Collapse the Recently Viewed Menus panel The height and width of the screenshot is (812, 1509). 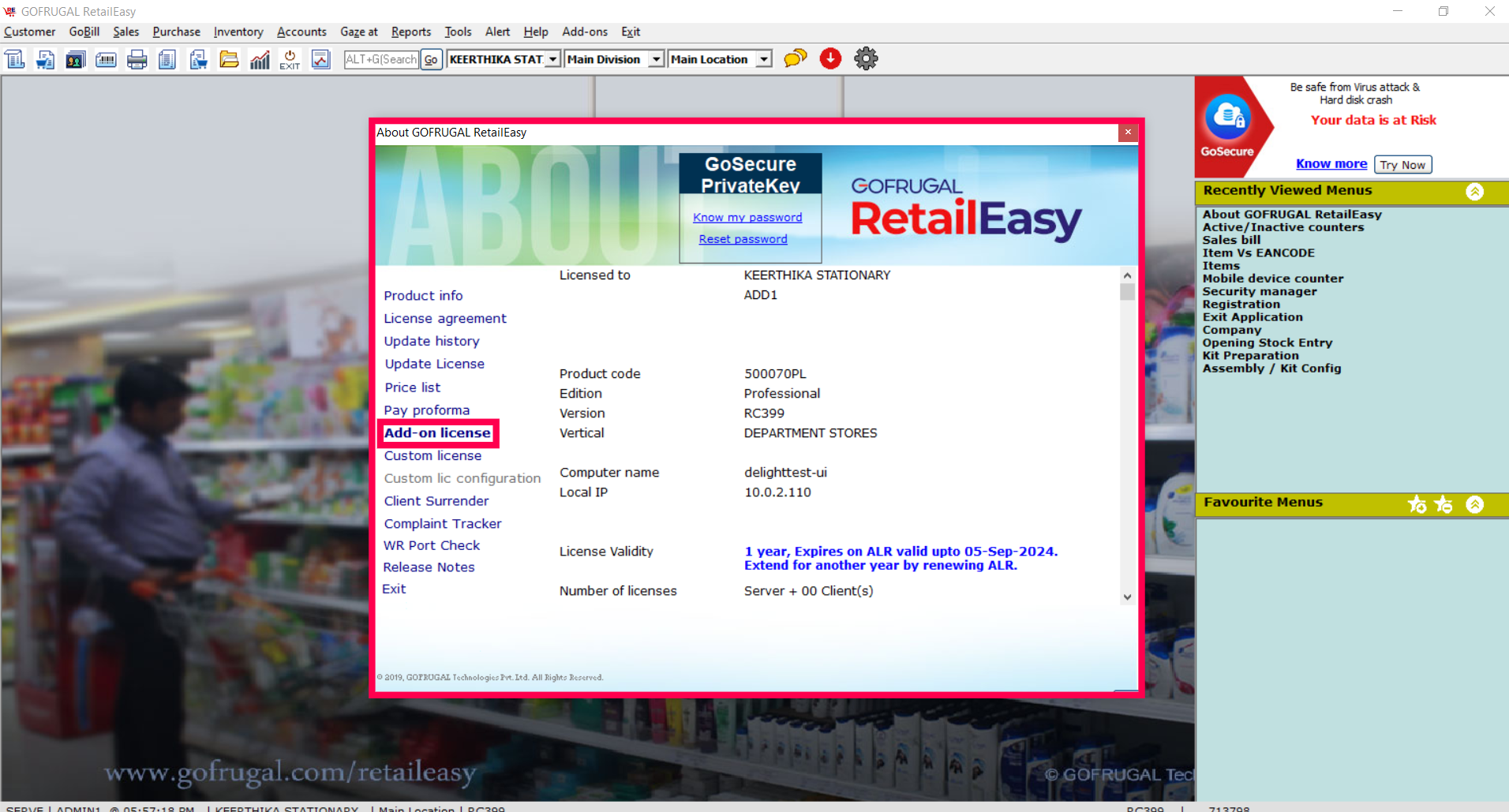click(x=1474, y=191)
